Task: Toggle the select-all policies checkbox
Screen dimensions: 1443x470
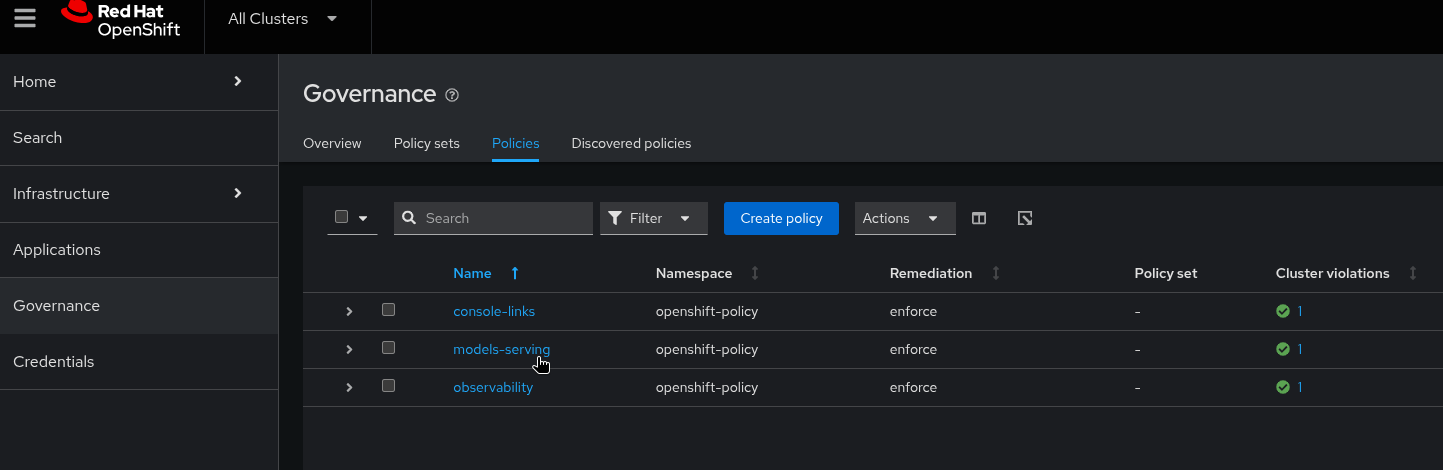Action: pos(341,217)
